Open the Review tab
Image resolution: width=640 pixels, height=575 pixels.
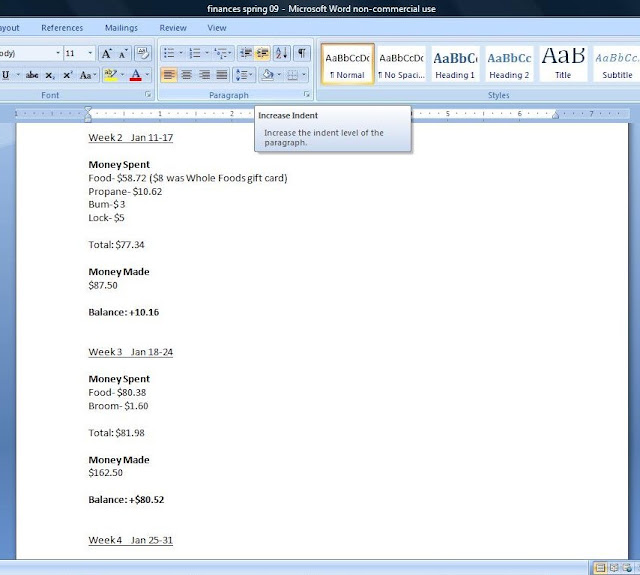173,28
